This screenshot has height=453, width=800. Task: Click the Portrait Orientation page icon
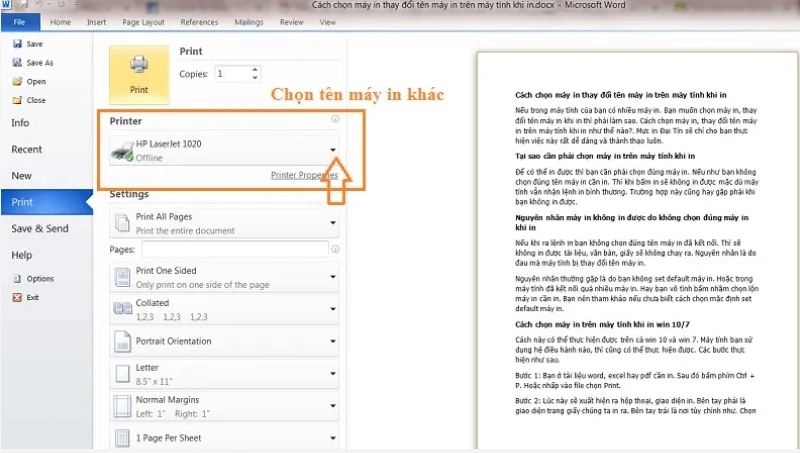pyautogui.click(x=122, y=341)
